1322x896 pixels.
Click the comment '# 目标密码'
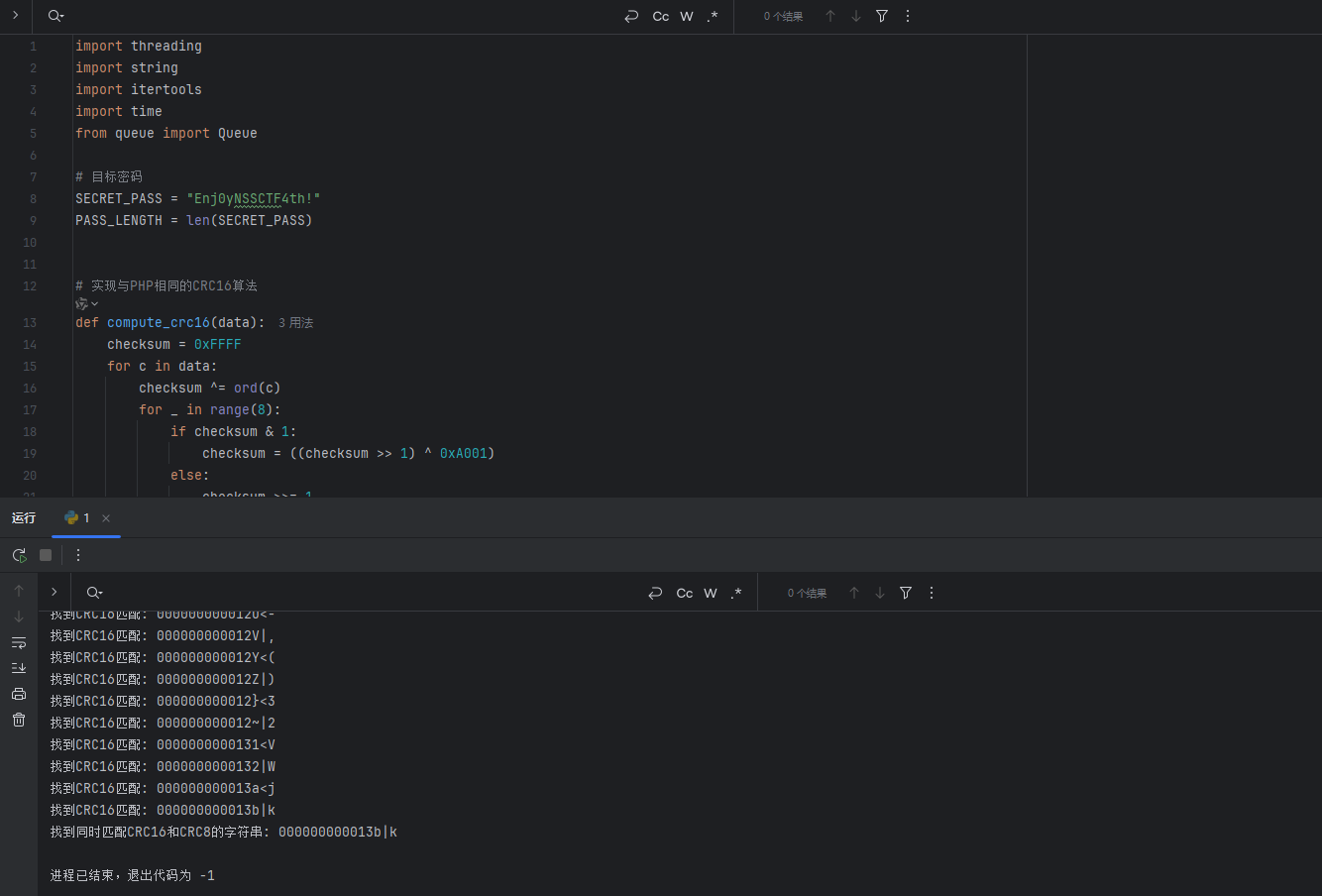tap(109, 176)
